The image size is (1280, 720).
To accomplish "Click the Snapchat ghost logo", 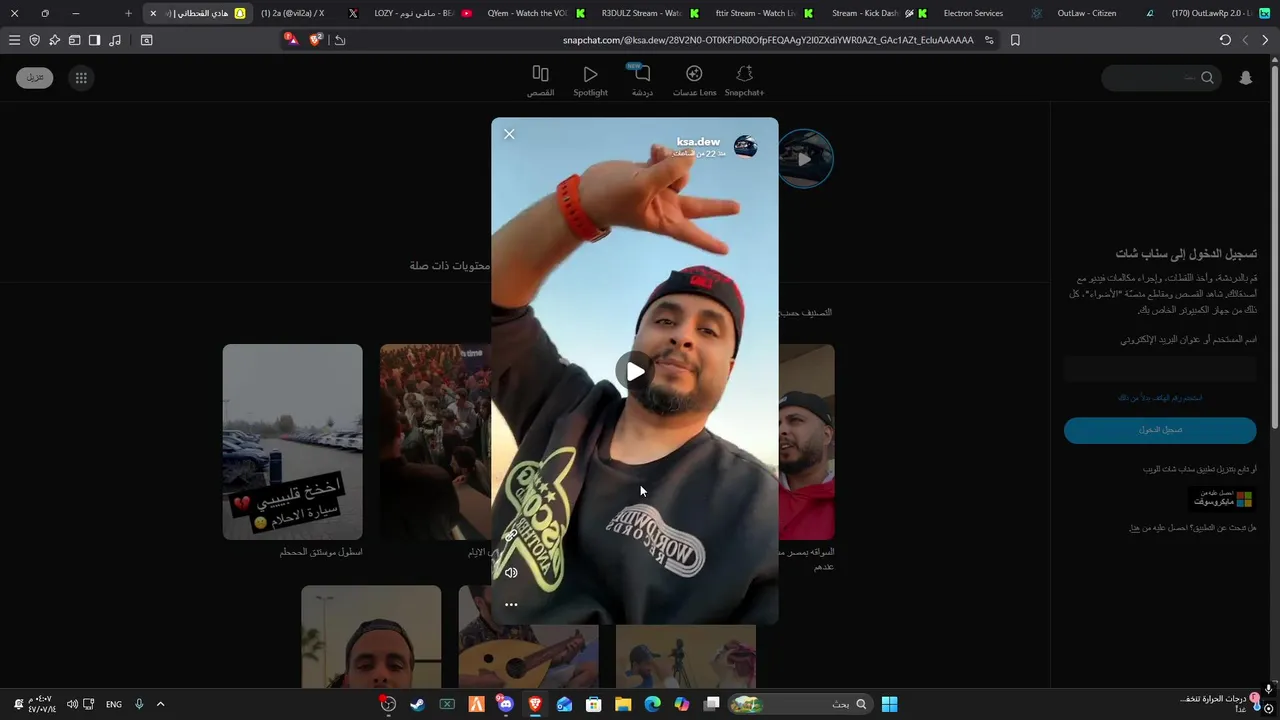I will click(x=1246, y=78).
